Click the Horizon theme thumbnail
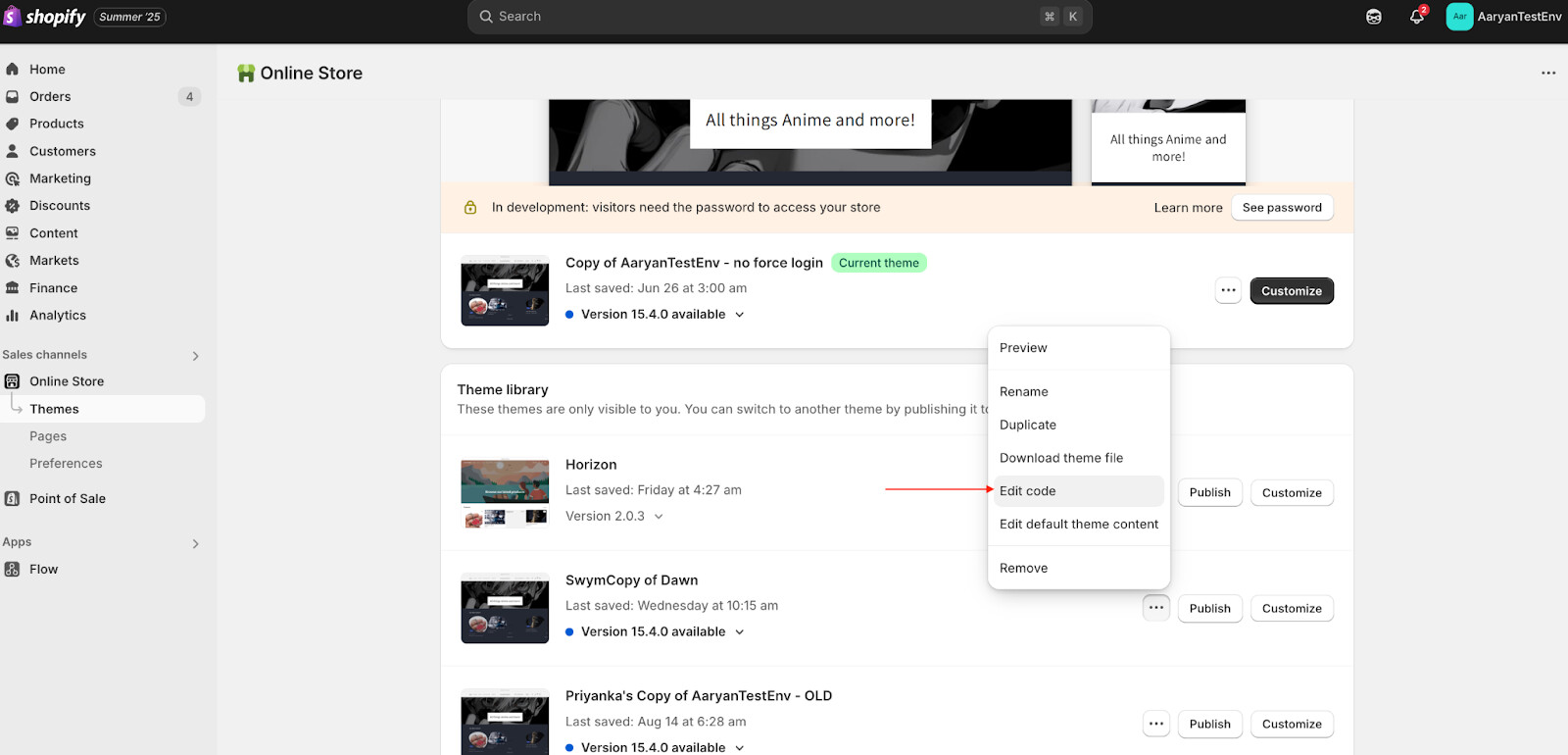1568x755 pixels. (505, 493)
